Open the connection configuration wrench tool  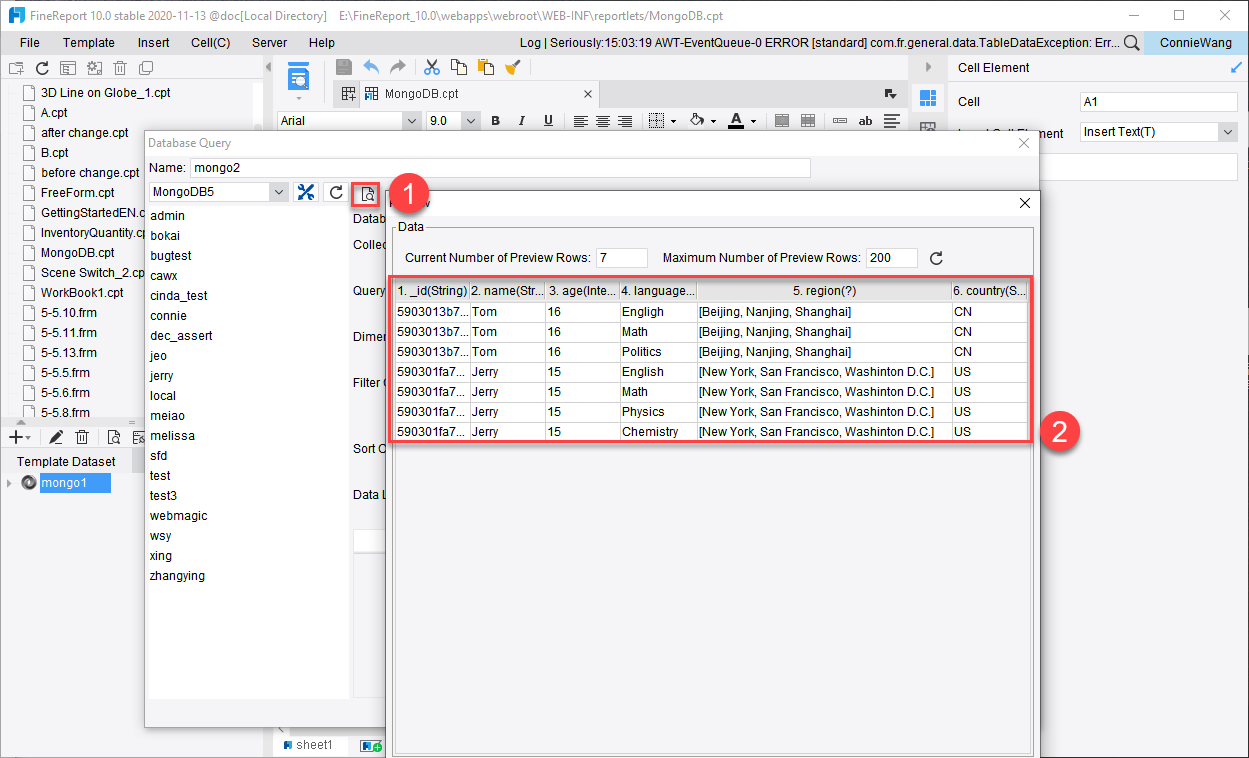tap(306, 192)
